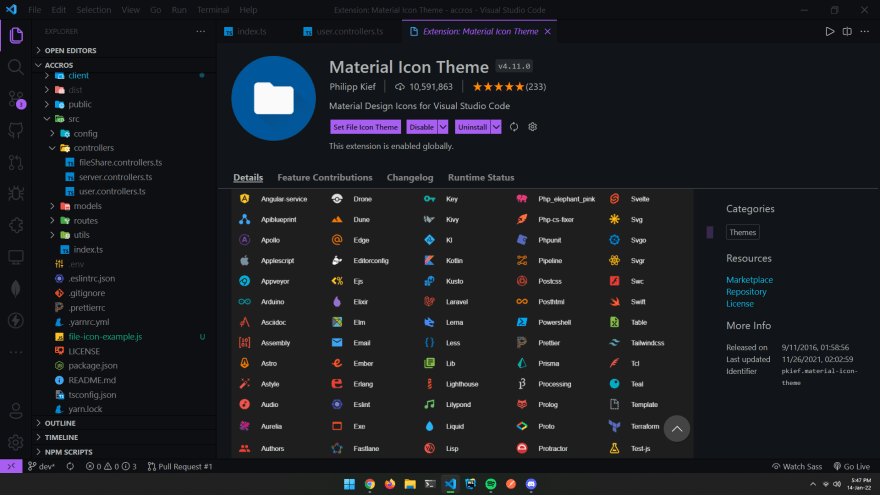Viewport: 880px width, 495px height.
Task: Open Spotify from the taskbar
Action: click(x=491, y=484)
